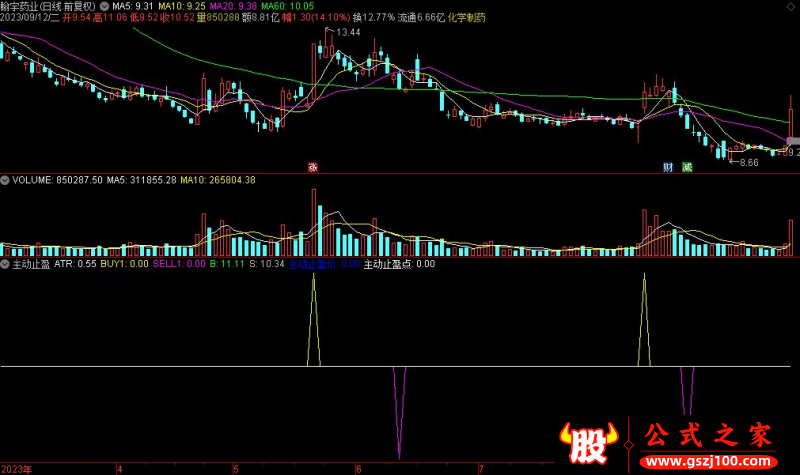The width and height of the screenshot is (800, 475).
Task: Select the 翰宇药业(日线 前复权) title
Action: (x=48, y=6)
